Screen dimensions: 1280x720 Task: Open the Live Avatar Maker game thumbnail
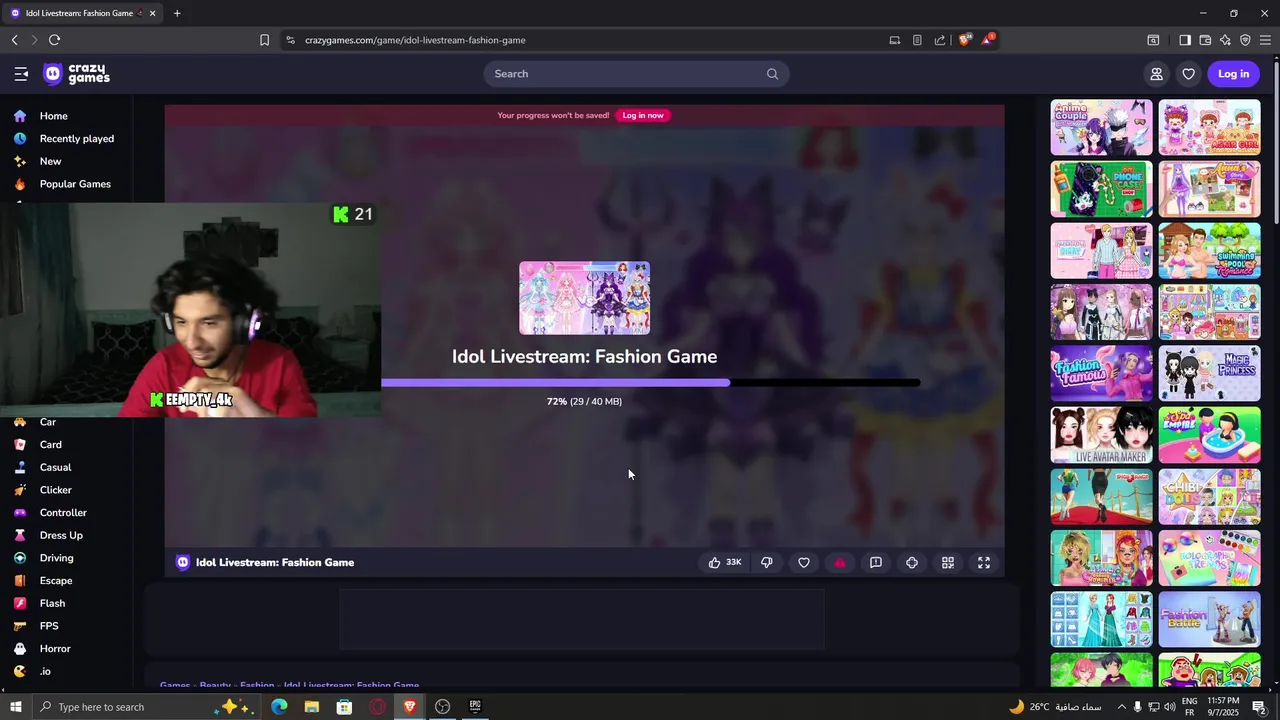(x=1101, y=436)
